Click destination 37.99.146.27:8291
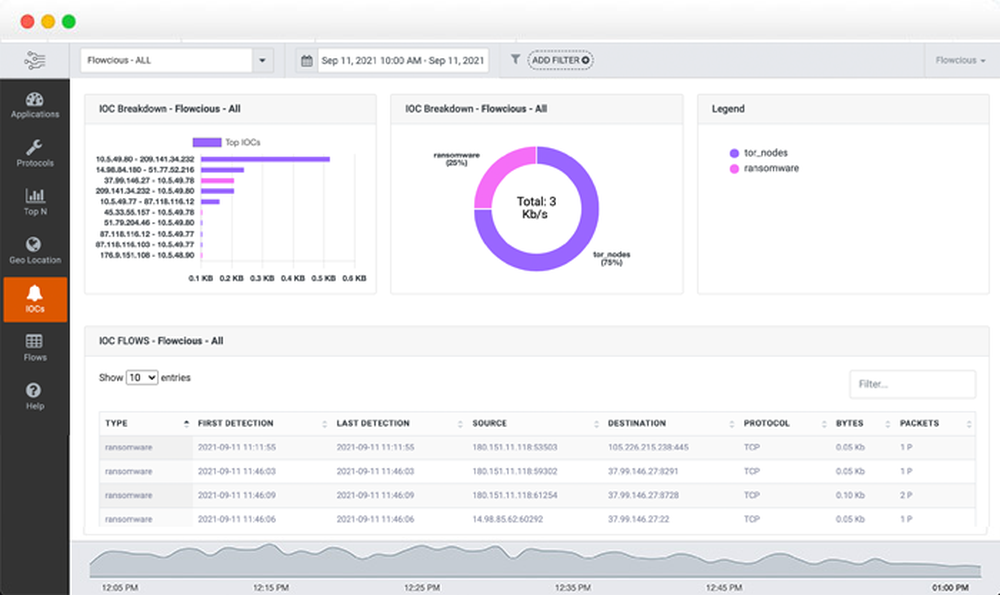1000x595 pixels. (643, 471)
